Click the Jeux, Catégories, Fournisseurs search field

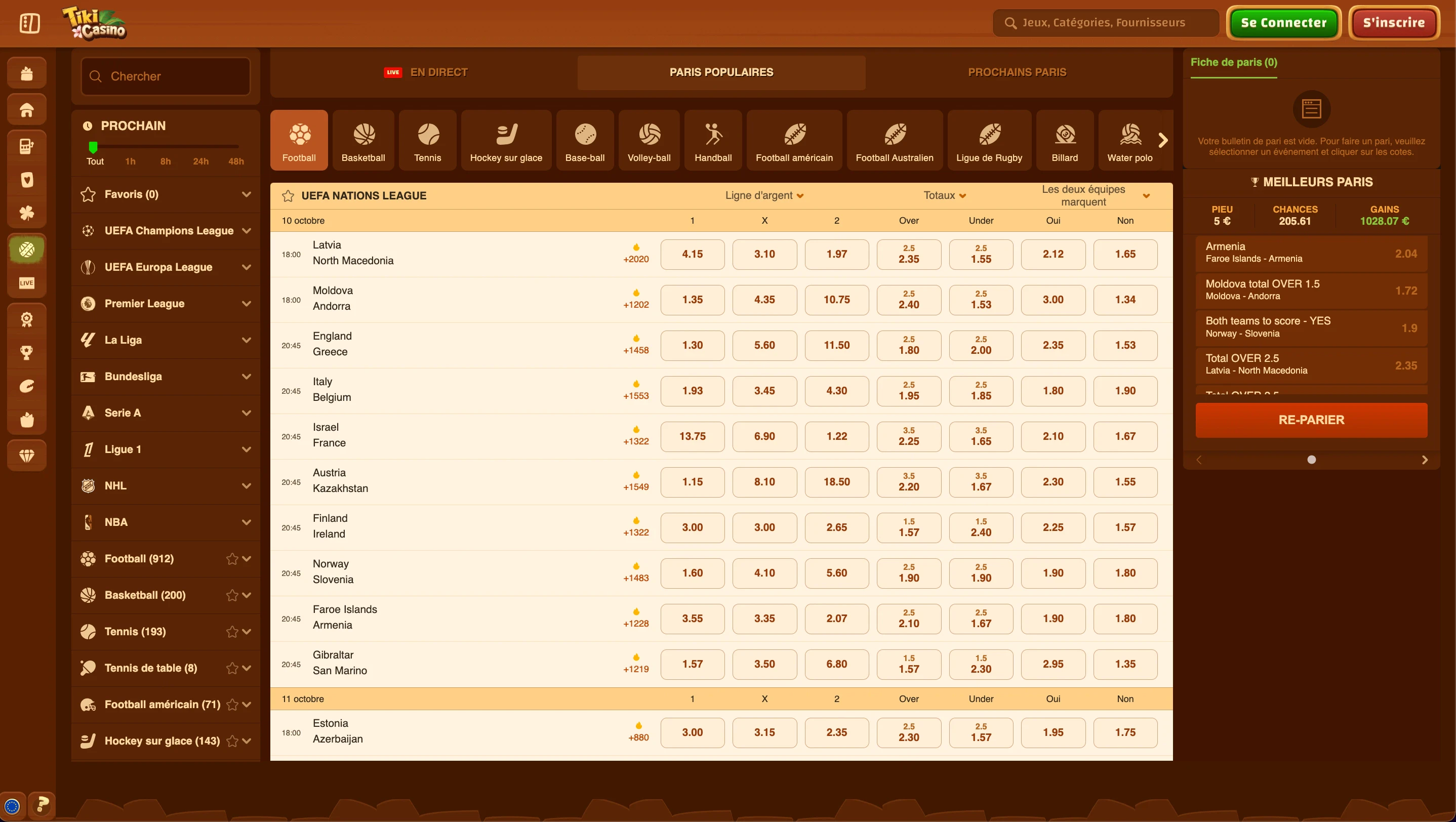1105,23
